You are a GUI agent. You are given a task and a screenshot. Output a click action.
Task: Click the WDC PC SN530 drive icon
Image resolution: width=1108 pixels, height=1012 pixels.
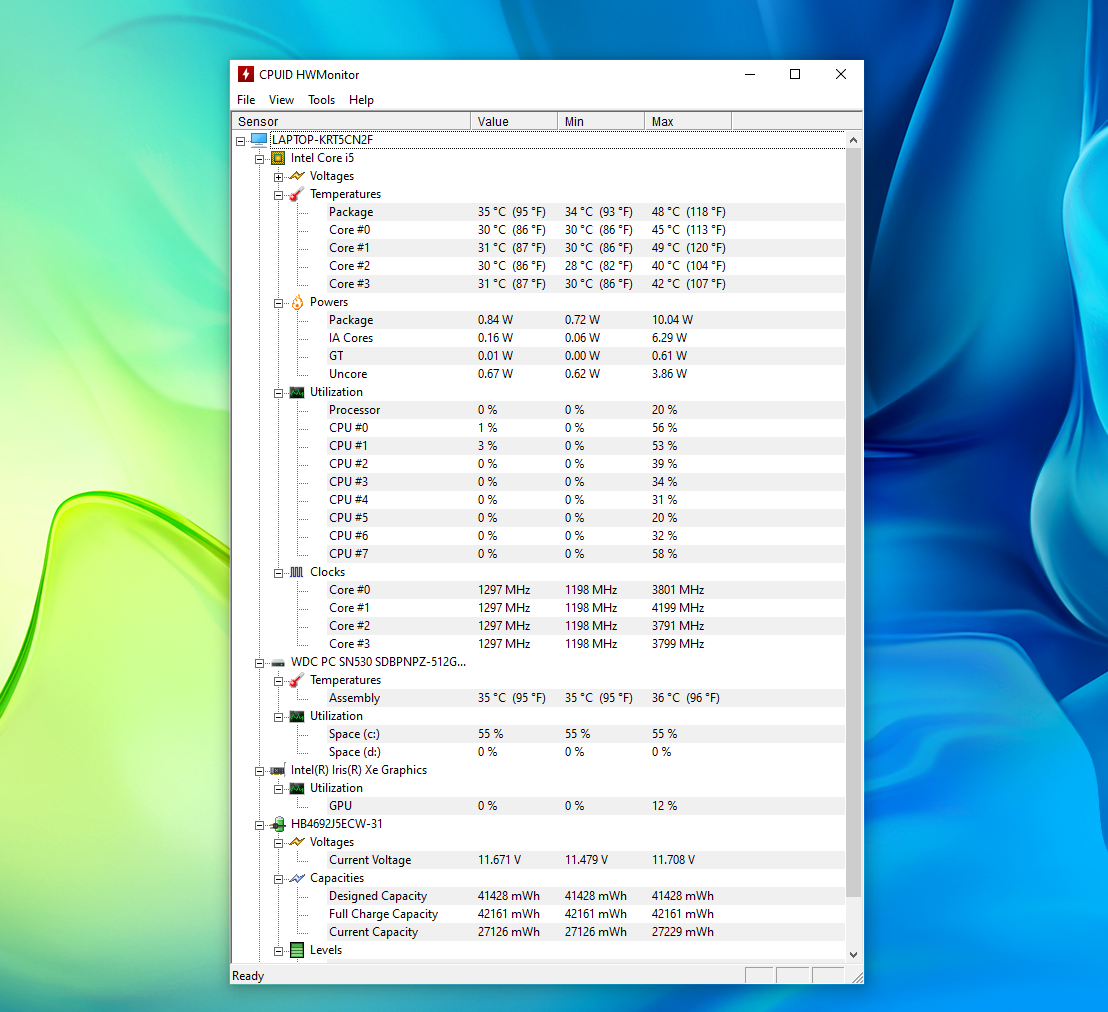click(x=278, y=662)
